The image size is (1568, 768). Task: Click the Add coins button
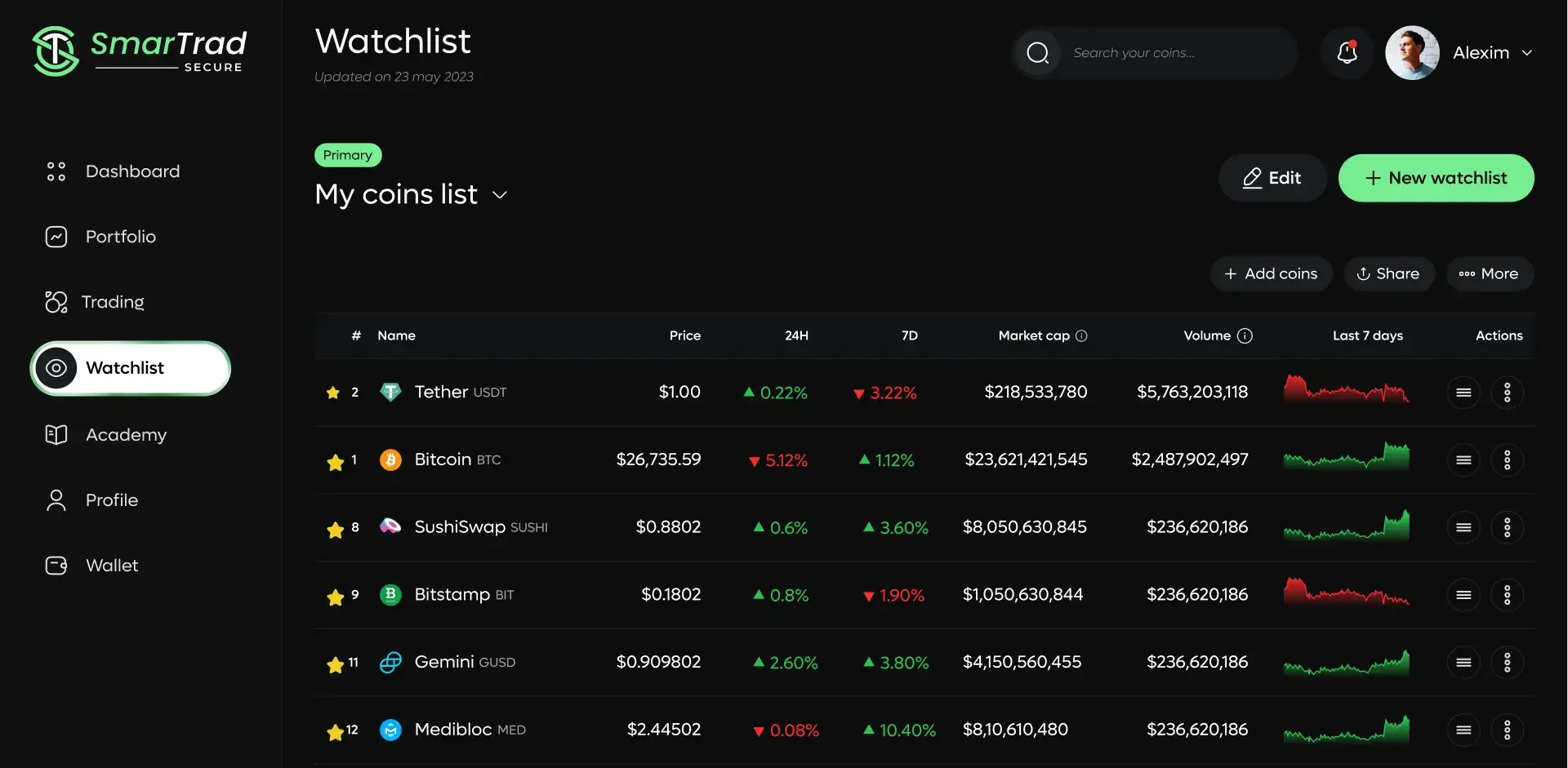click(1271, 274)
